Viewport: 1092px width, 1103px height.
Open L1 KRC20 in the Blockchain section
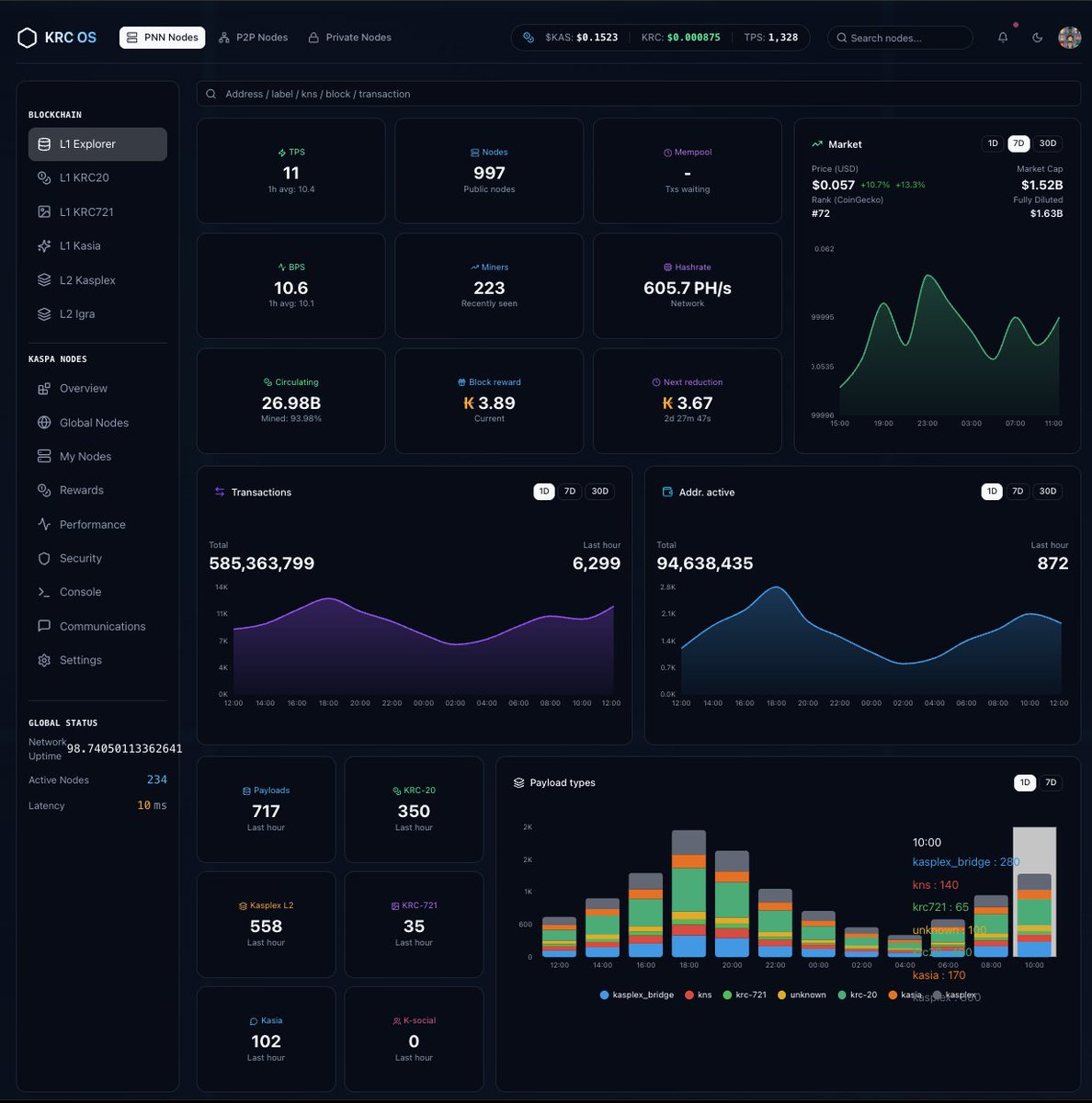[84, 177]
